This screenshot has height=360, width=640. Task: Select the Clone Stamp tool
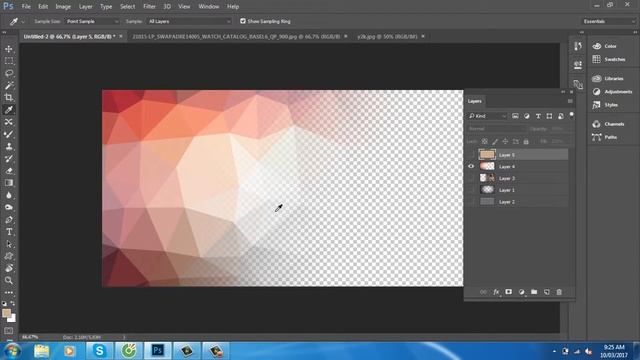(x=9, y=147)
